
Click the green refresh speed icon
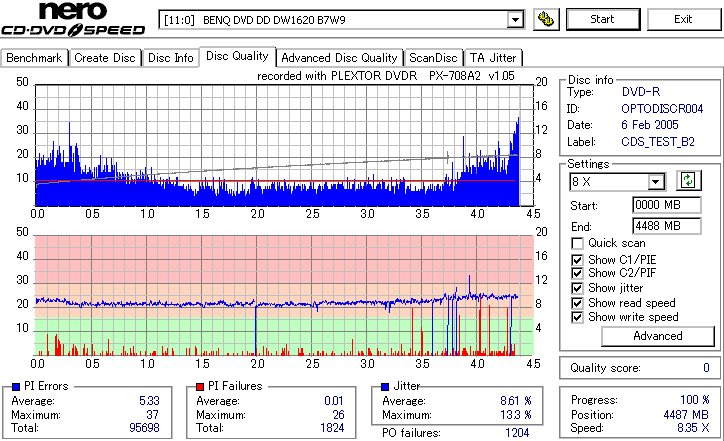coord(688,181)
